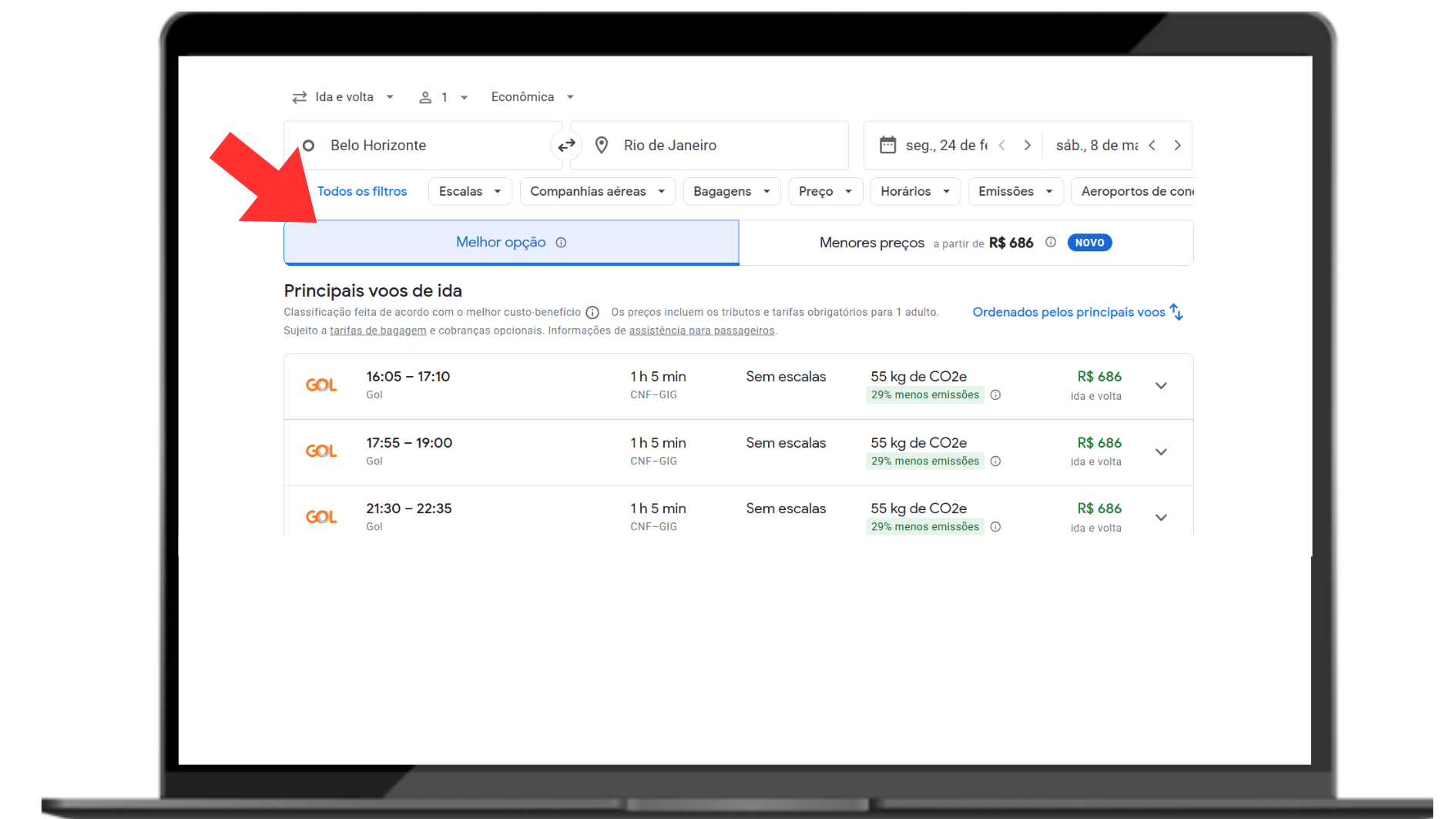Open the Econômica cabin class dropdown
Screen dimensions: 1456x819
pos(532,97)
